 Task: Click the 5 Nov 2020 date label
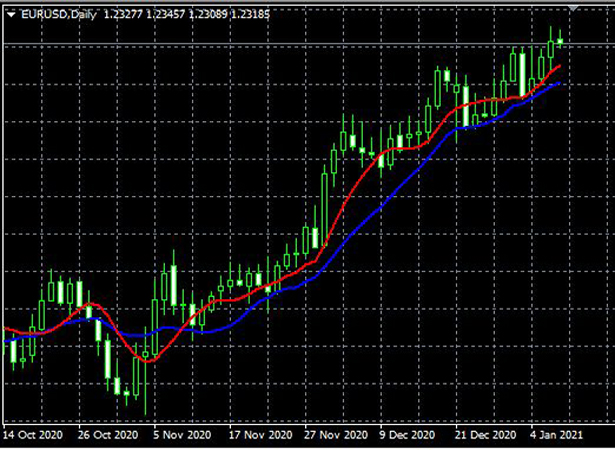coord(182,435)
